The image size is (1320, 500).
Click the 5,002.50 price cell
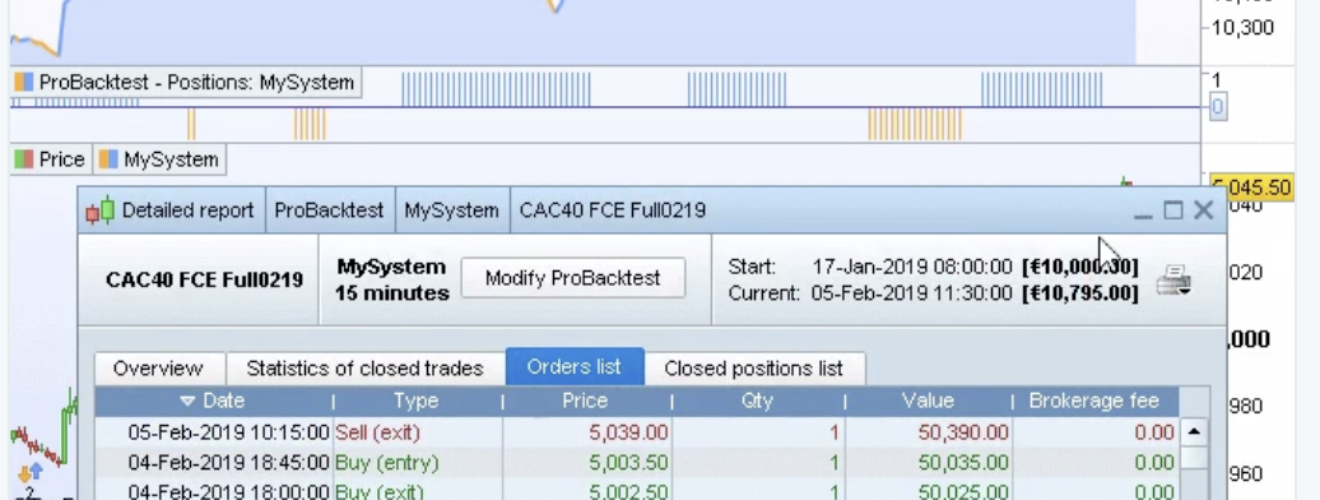[x=628, y=492]
